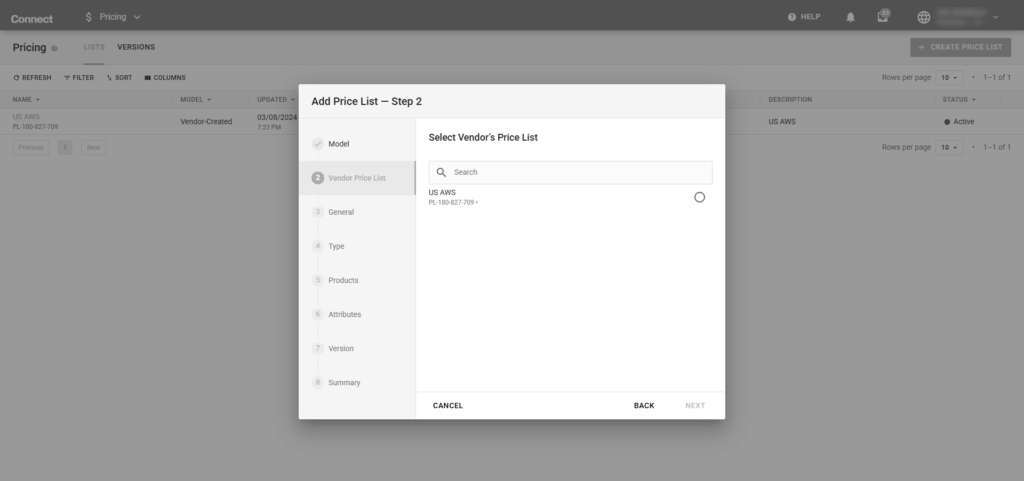The image size is (1024, 481).
Task: Open the globe account icon
Action: point(923,17)
